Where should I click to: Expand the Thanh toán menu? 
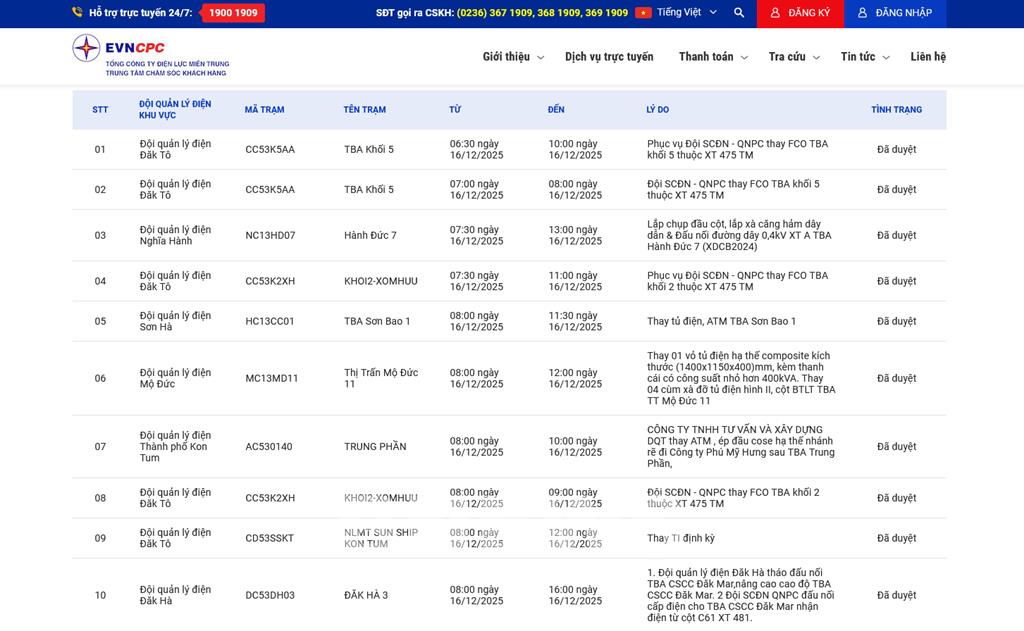[712, 57]
